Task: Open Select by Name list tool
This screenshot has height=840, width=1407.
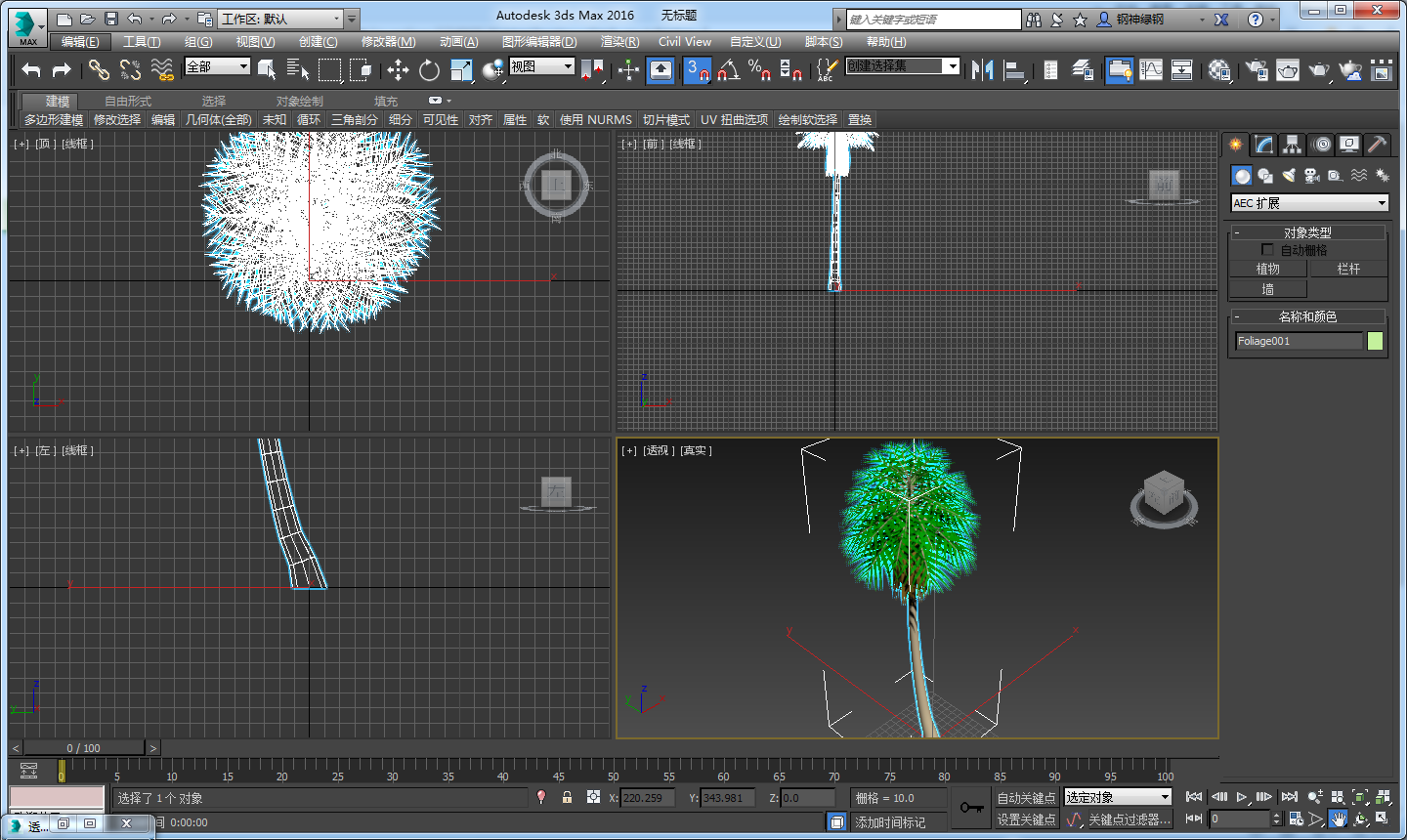Action: (298, 69)
